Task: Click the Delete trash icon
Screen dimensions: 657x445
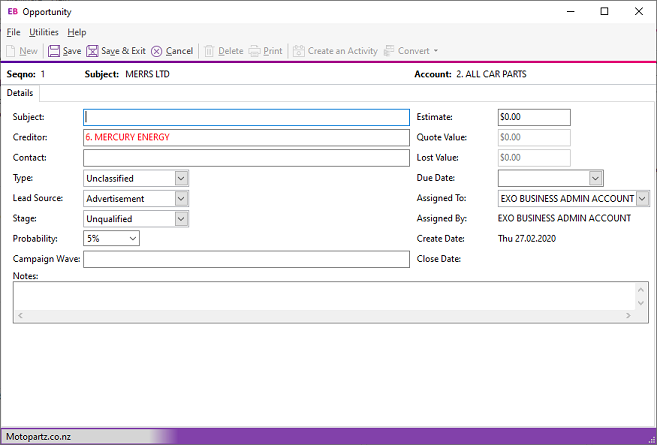Action: [x=209, y=51]
